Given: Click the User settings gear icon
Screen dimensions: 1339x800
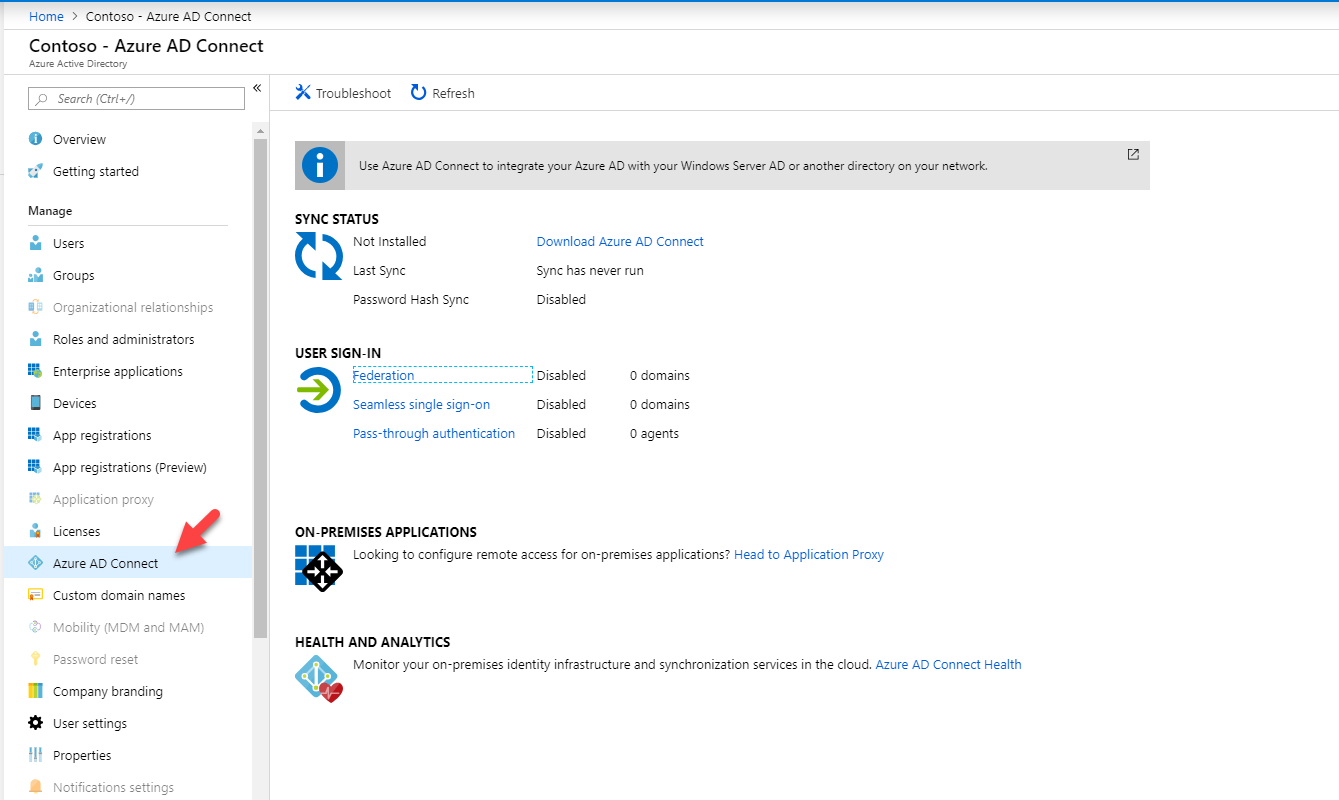Looking at the screenshot, I should pyautogui.click(x=36, y=723).
